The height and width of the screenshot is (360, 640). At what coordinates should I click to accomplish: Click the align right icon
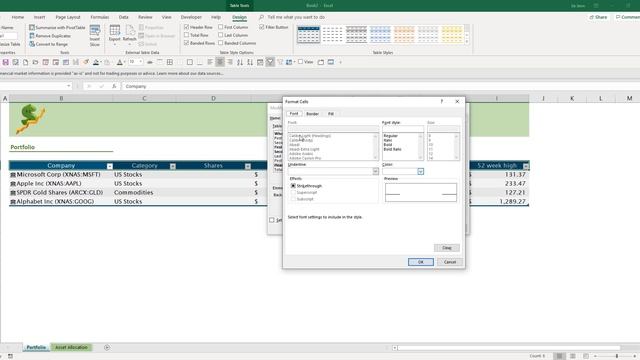[230, 62]
